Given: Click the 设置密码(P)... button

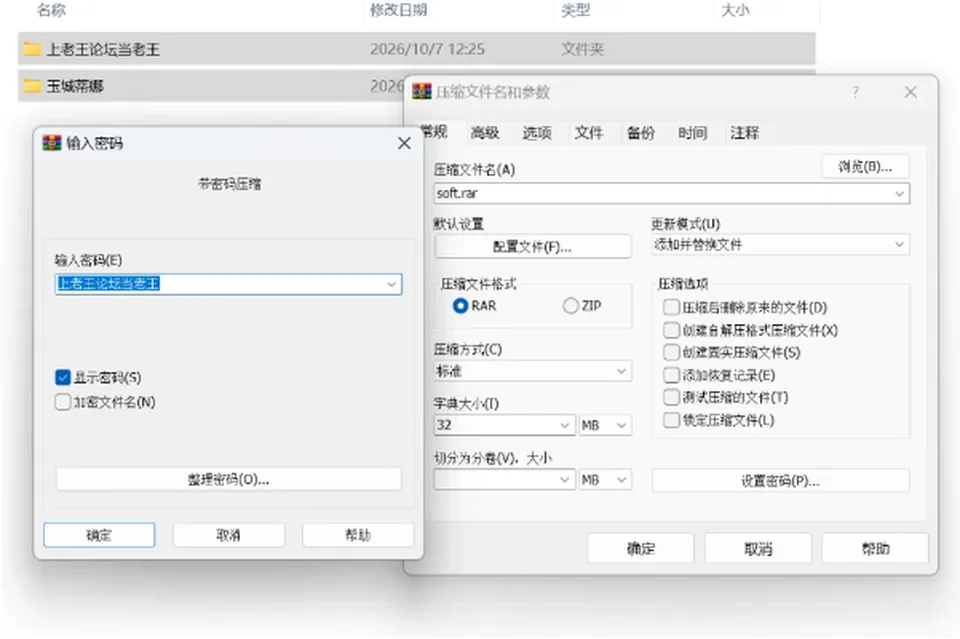Looking at the screenshot, I should click(781, 481).
